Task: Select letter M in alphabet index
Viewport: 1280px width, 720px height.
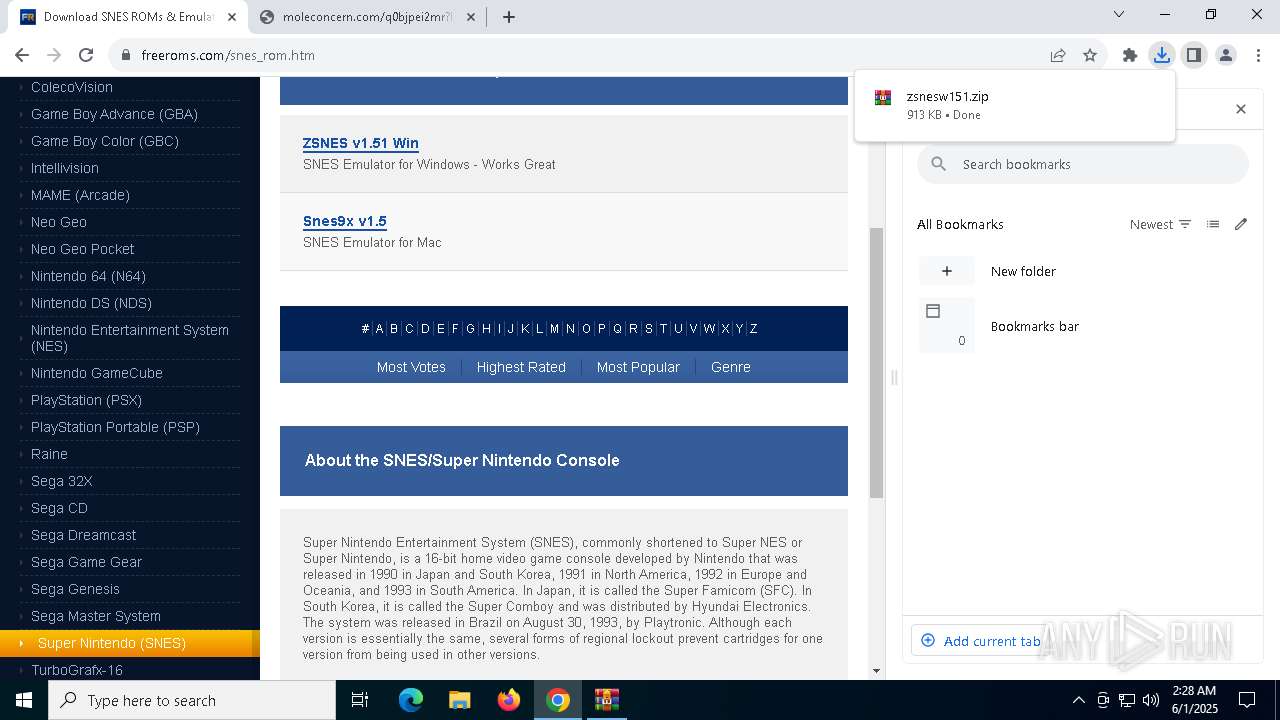Action: (554, 328)
